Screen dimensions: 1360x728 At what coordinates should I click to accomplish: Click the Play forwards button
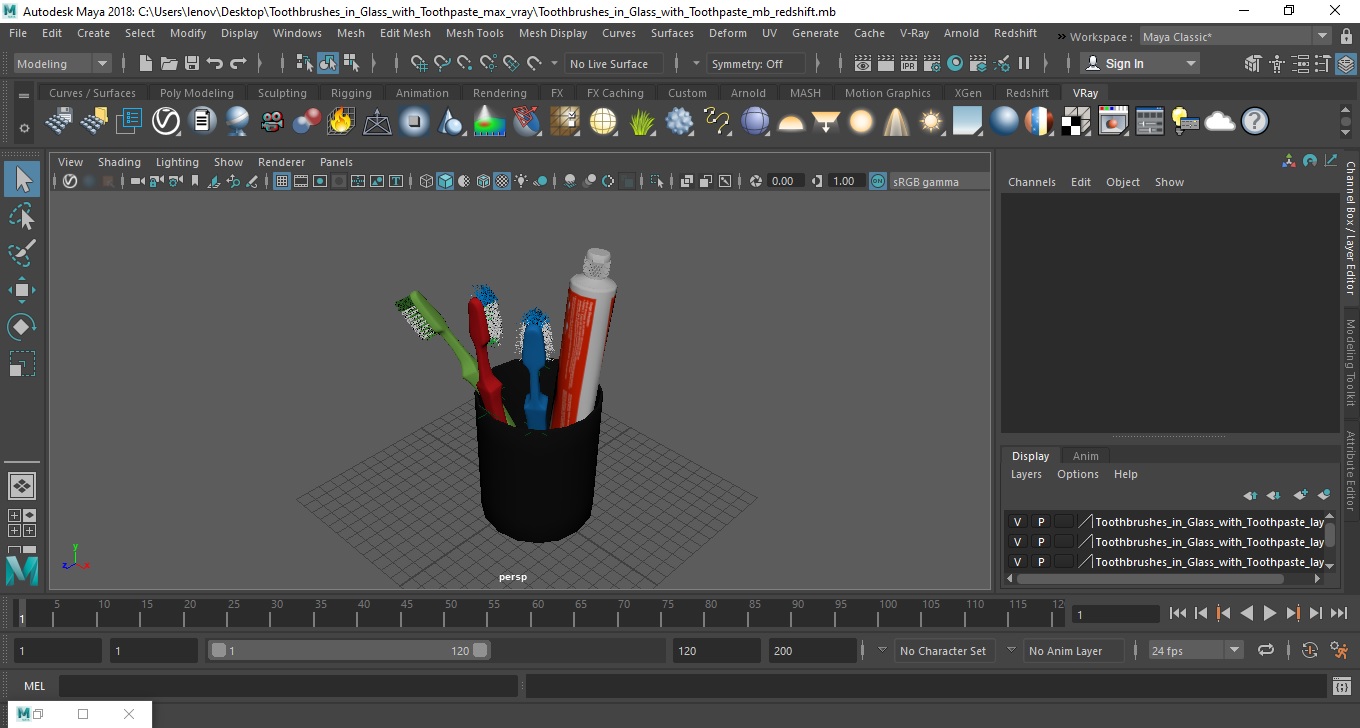point(1269,613)
